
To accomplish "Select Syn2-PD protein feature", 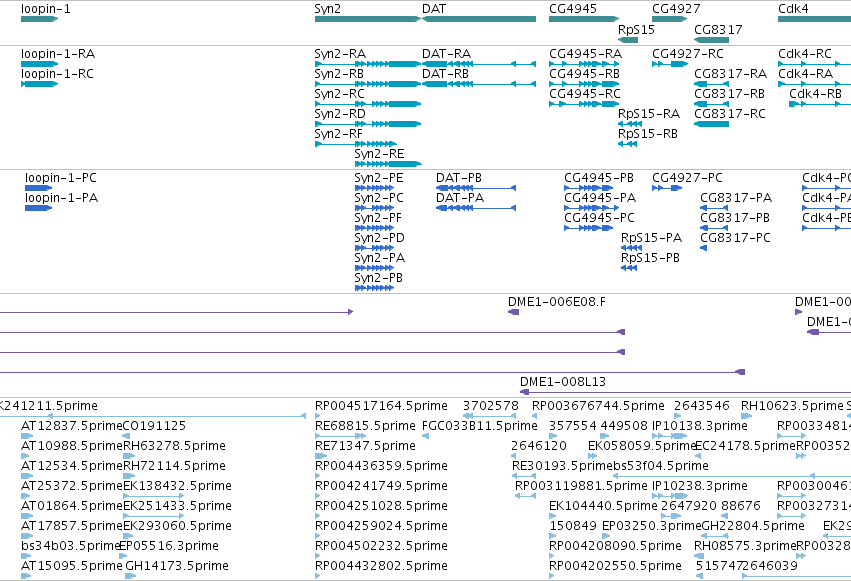I will pos(374,248).
